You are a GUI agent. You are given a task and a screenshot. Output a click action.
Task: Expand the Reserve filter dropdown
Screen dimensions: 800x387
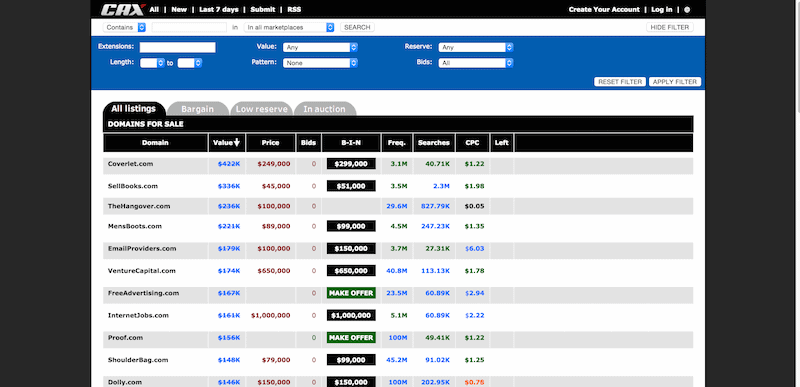point(476,47)
